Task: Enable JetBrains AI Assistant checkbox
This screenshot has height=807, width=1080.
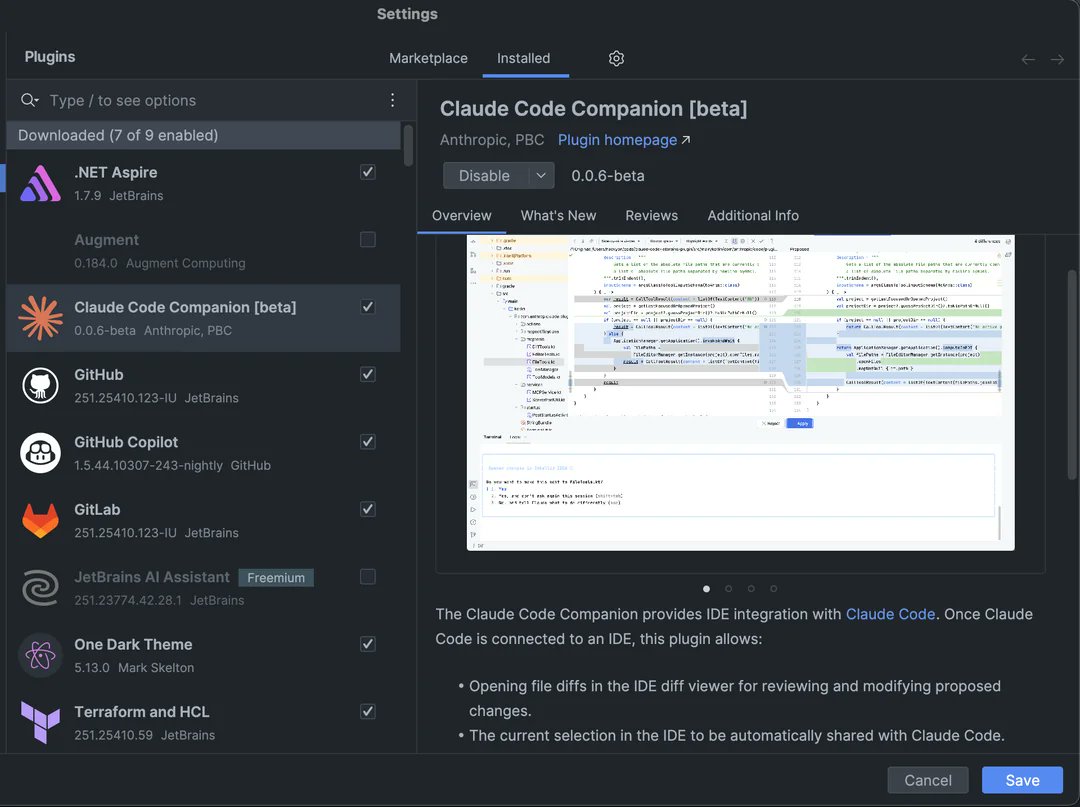Action: click(368, 577)
